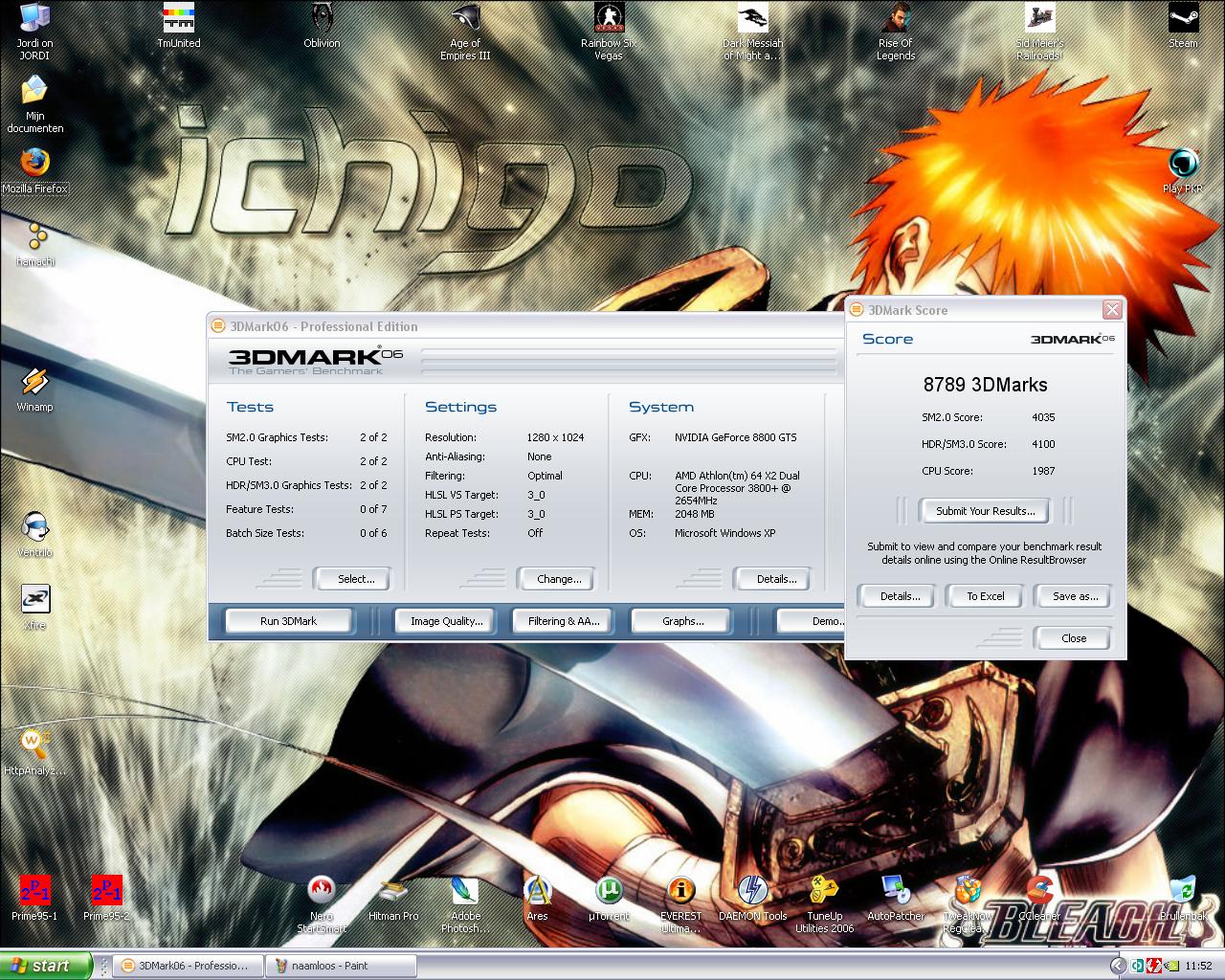Open the Mijn documenten folder

tap(34, 104)
